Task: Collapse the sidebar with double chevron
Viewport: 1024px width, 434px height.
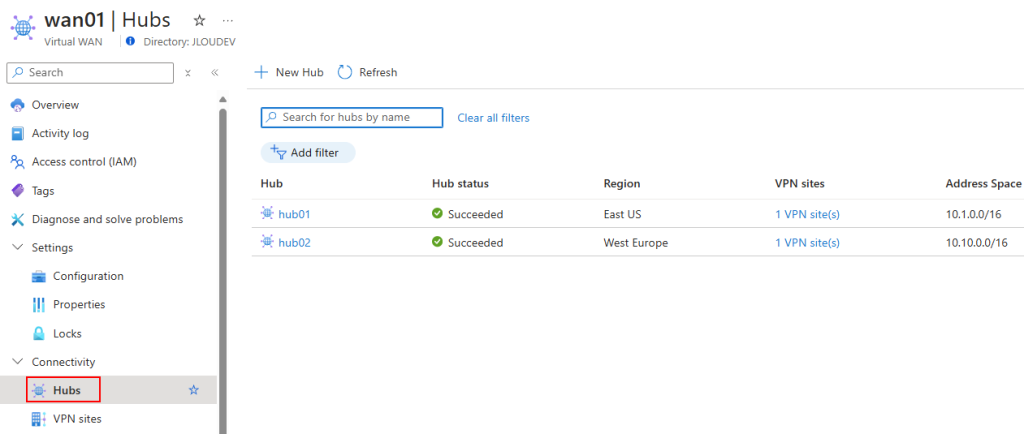Action: 214,72
